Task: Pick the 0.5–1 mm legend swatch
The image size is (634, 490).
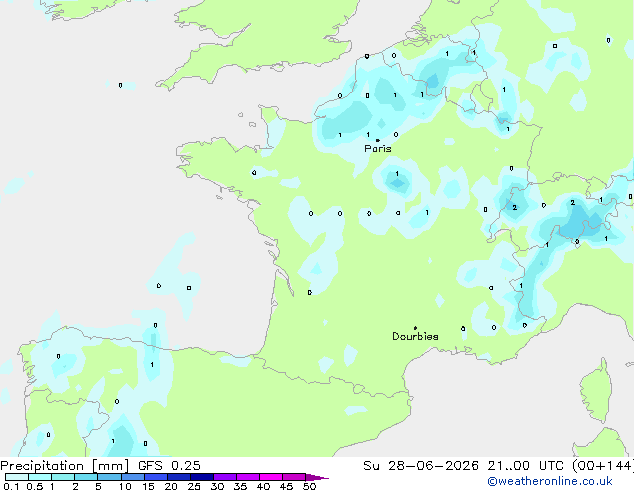Action: 40,477
